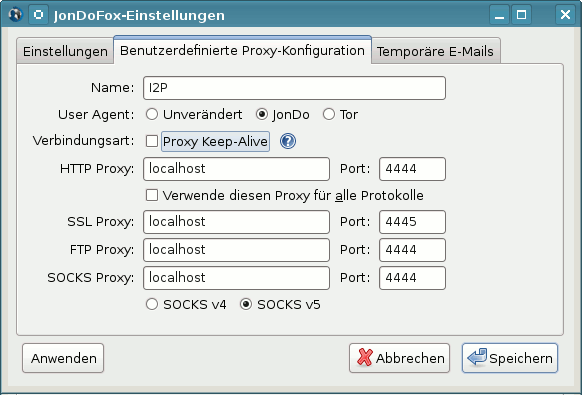
Task: Click the SSL Proxy port field 4445
Action: coord(412,222)
